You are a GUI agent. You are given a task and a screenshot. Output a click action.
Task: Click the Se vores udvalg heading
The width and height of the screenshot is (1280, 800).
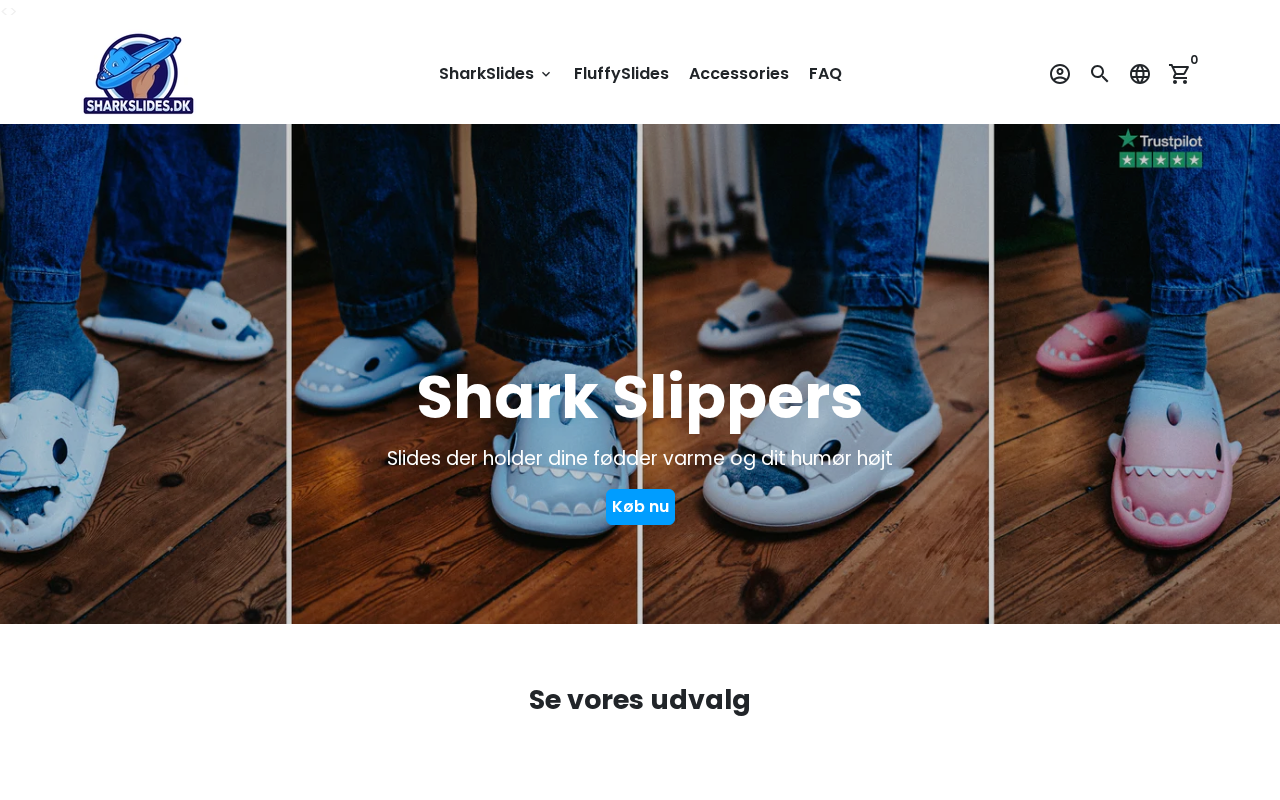[x=640, y=700]
